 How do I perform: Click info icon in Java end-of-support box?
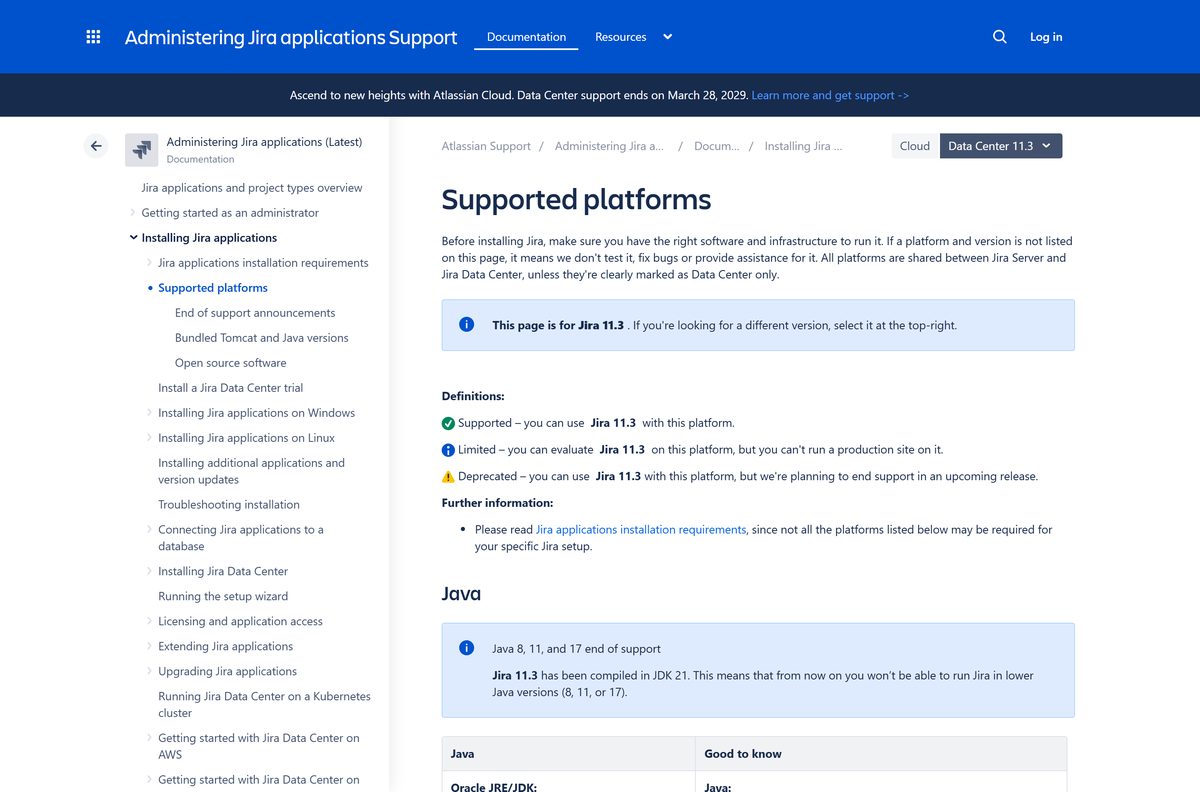466,648
